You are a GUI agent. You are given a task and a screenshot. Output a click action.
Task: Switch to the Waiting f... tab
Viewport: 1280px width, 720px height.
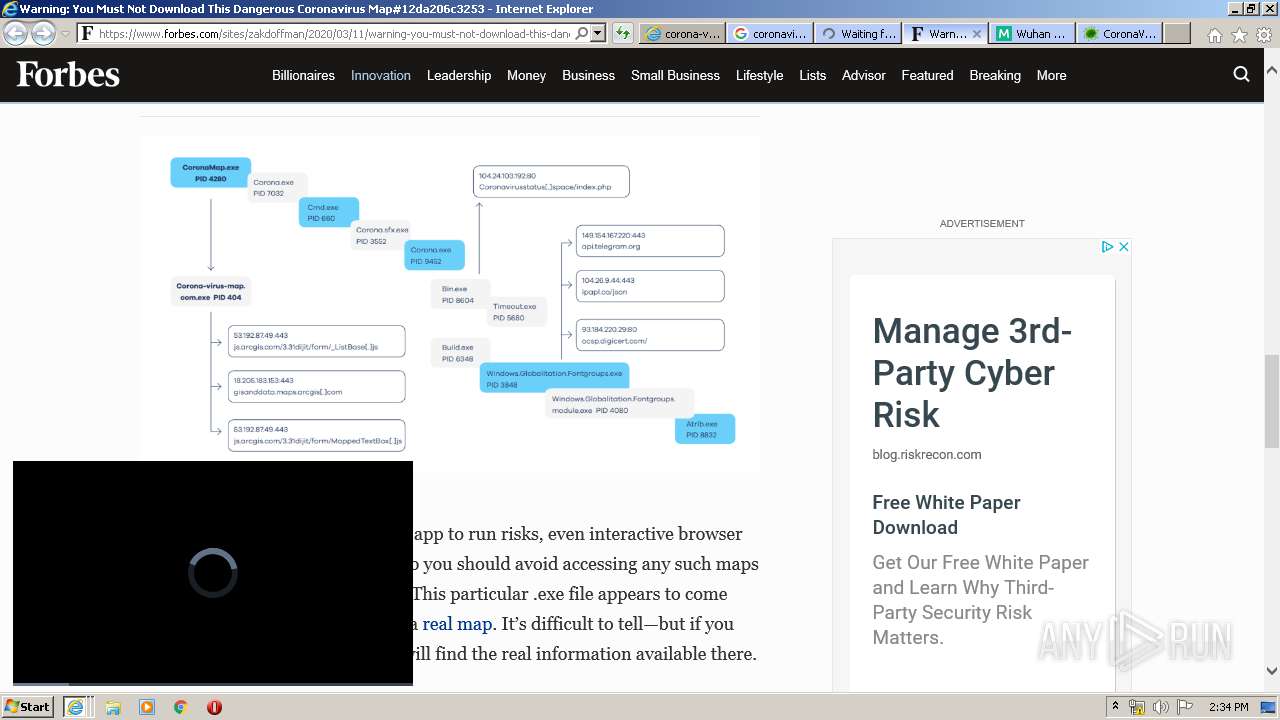click(x=857, y=33)
